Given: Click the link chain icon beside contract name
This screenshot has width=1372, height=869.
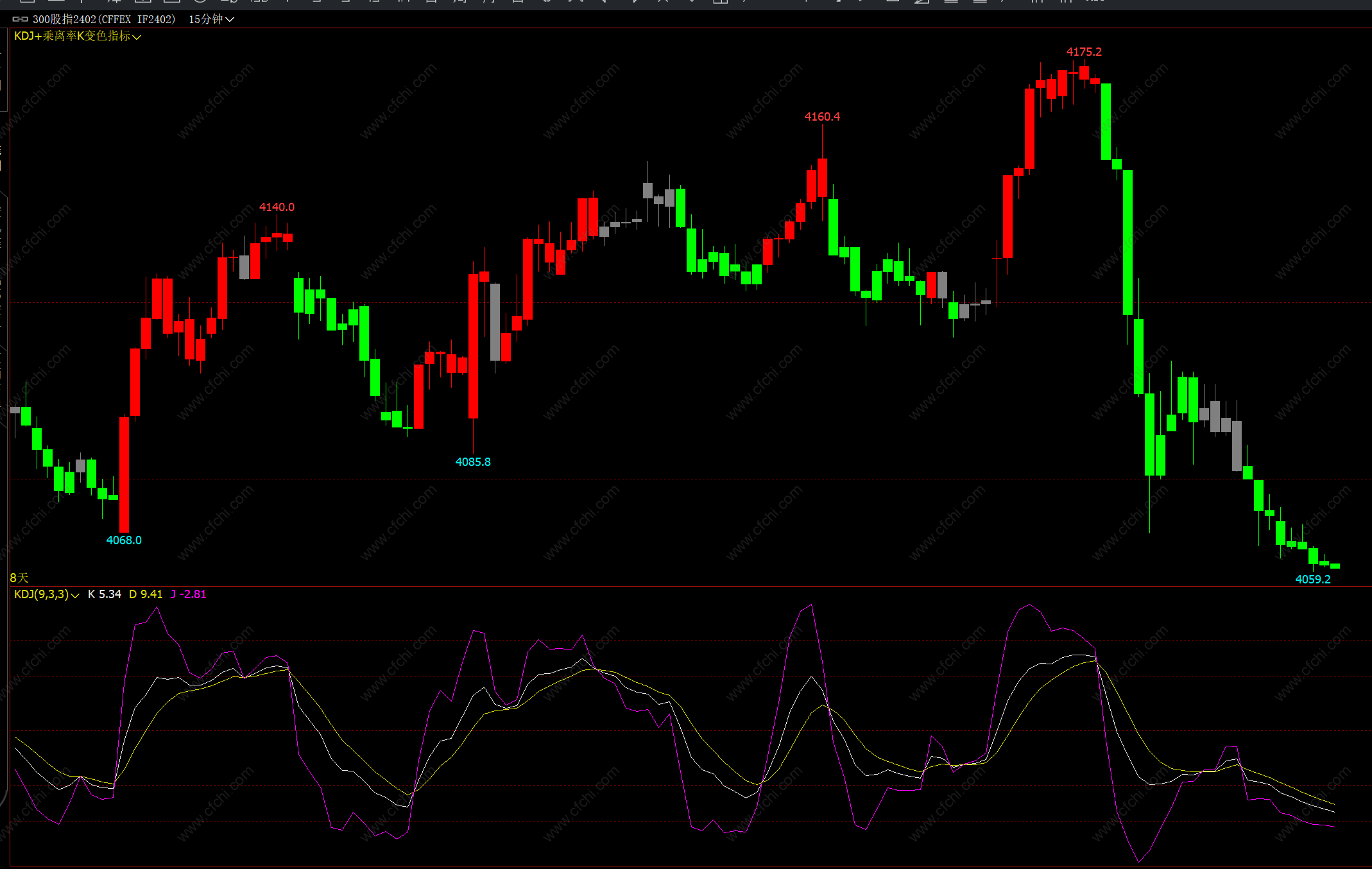Looking at the screenshot, I should point(20,19).
